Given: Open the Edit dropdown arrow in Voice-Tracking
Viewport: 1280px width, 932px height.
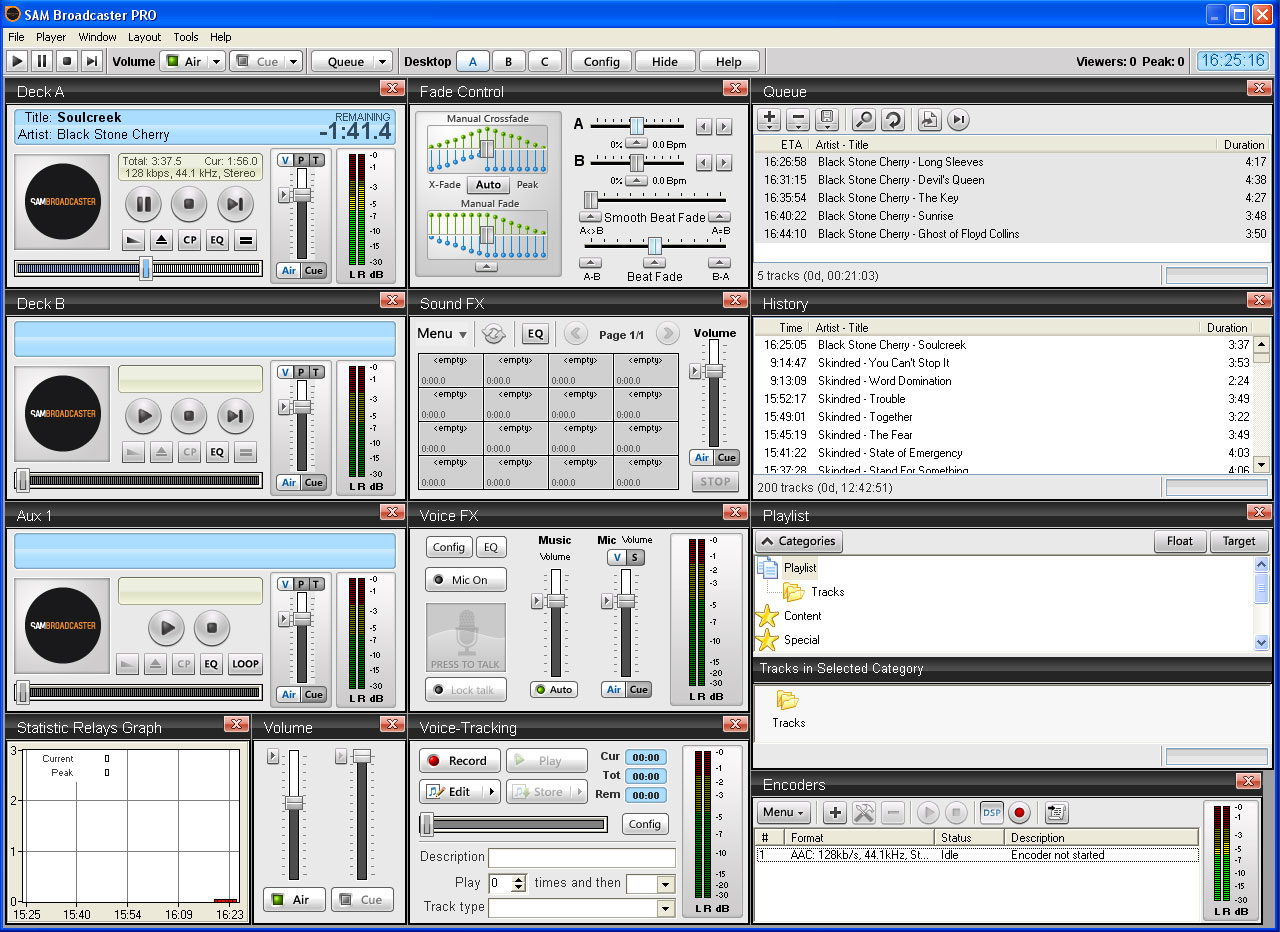Looking at the screenshot, I should 490,792.
